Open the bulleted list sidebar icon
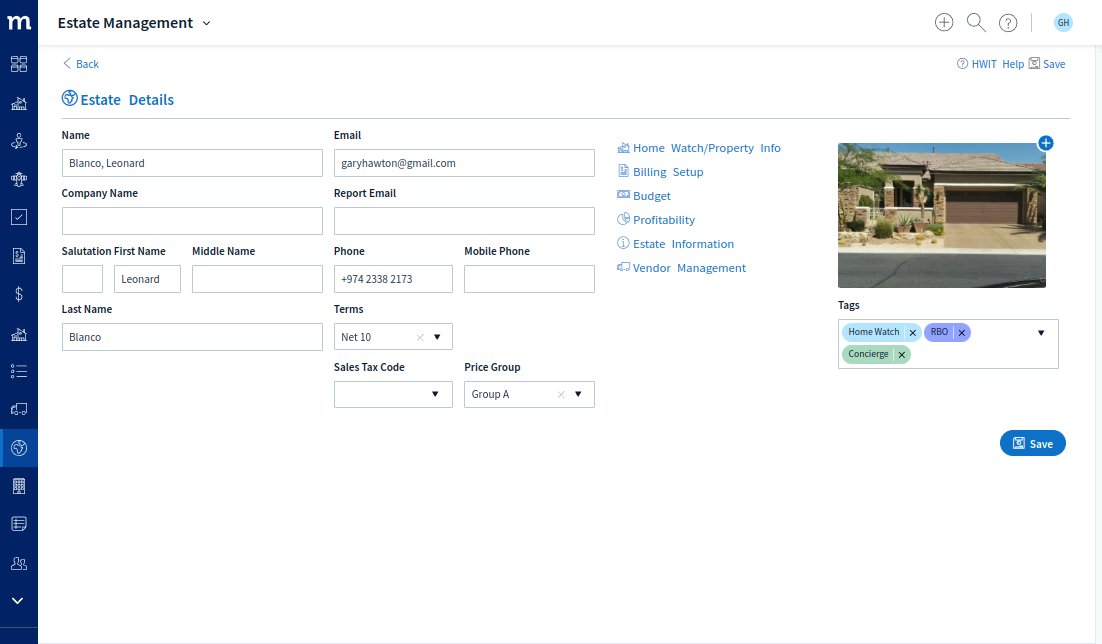The width and height of the screenshot is (1102, 644). tap(19, 371)
